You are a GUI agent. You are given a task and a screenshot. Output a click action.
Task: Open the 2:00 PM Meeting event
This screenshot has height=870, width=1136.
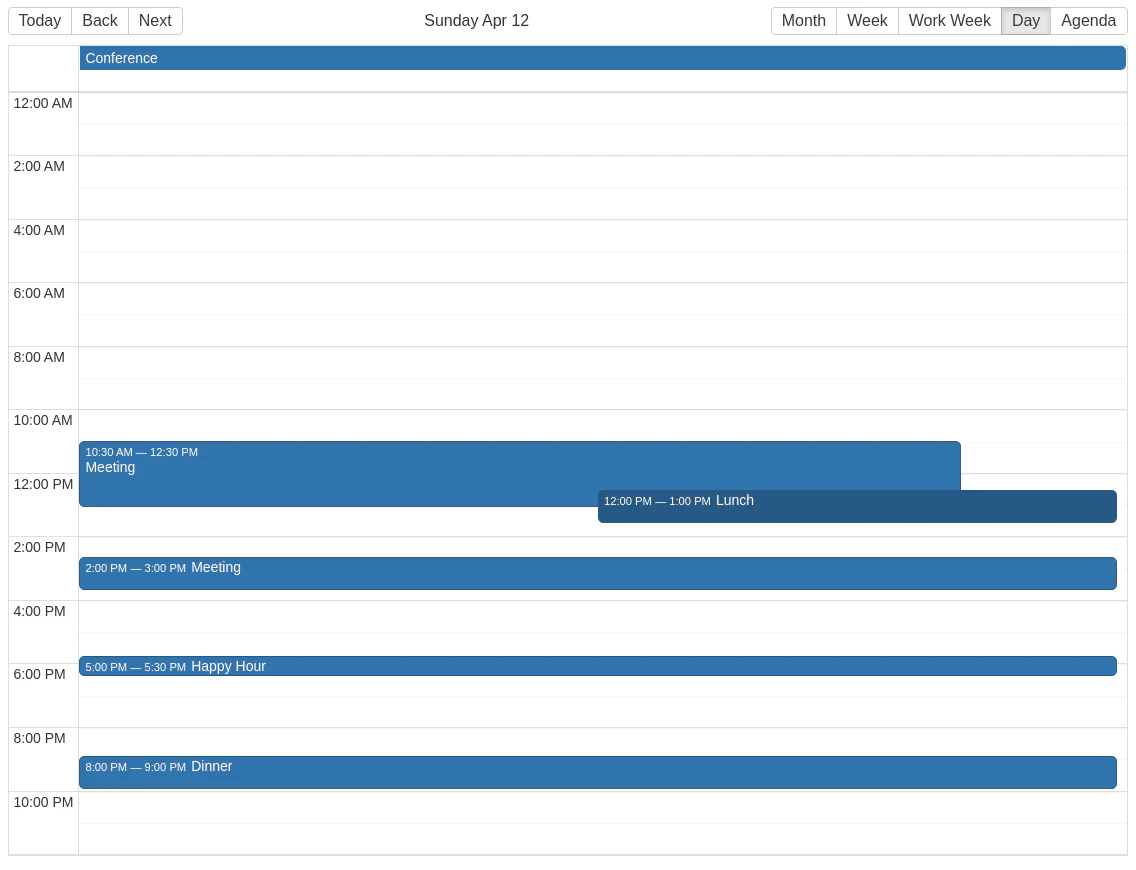598,573
